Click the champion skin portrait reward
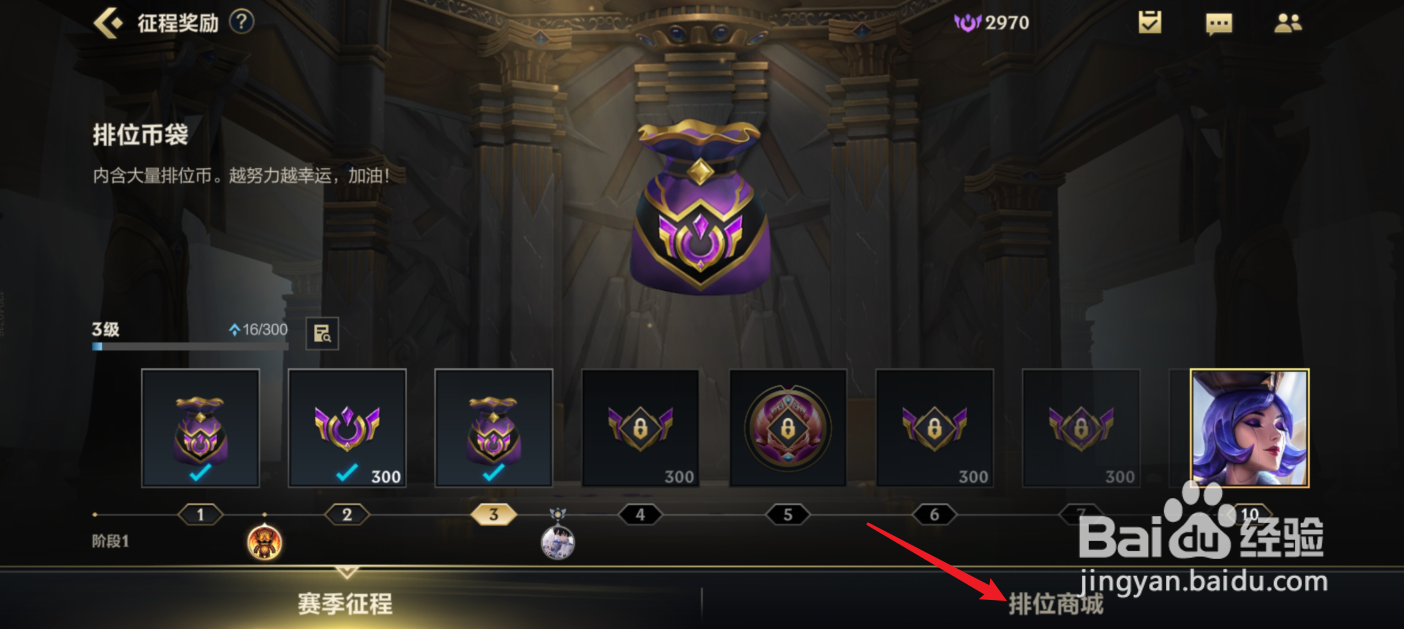 [x=1250, y=428]
